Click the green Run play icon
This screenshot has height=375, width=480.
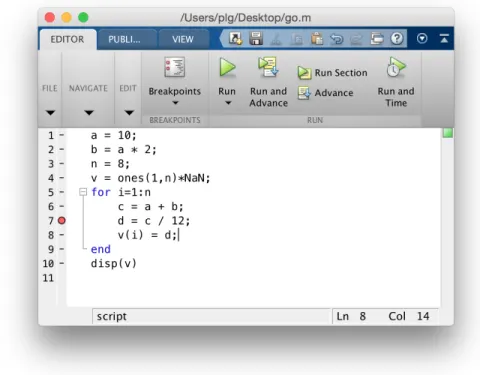(227, 68)
